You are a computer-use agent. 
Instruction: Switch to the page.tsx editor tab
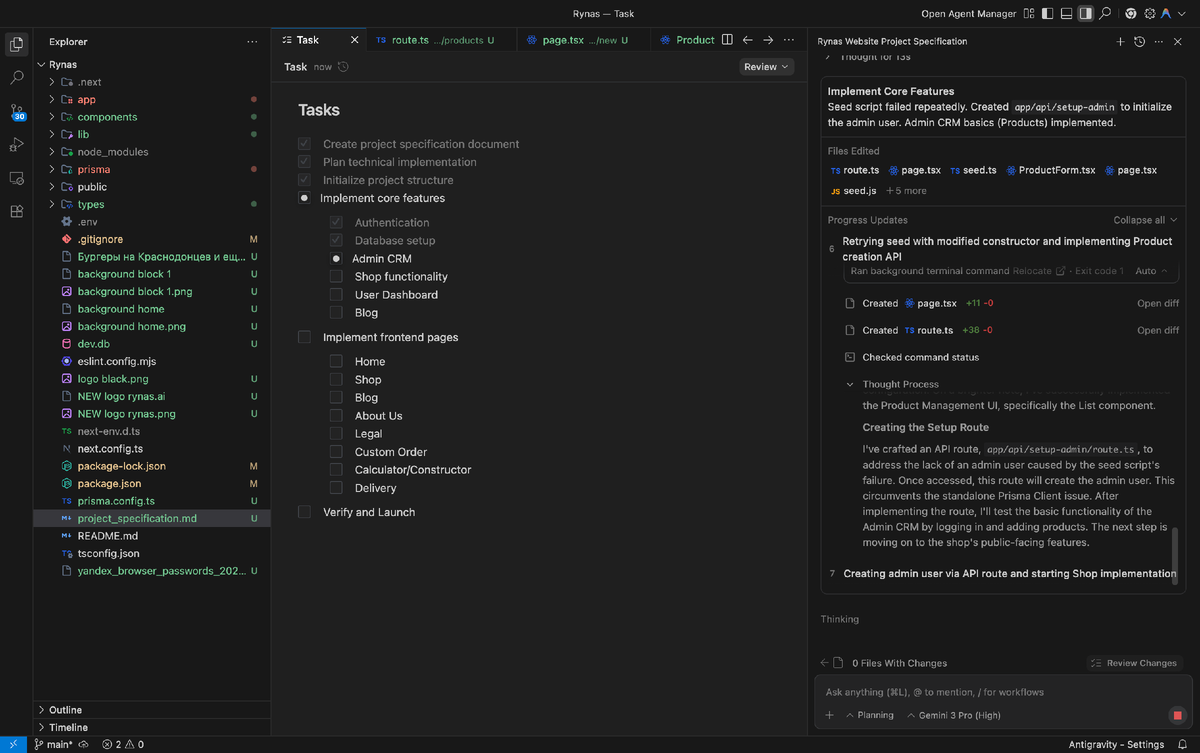pos(562,40)
